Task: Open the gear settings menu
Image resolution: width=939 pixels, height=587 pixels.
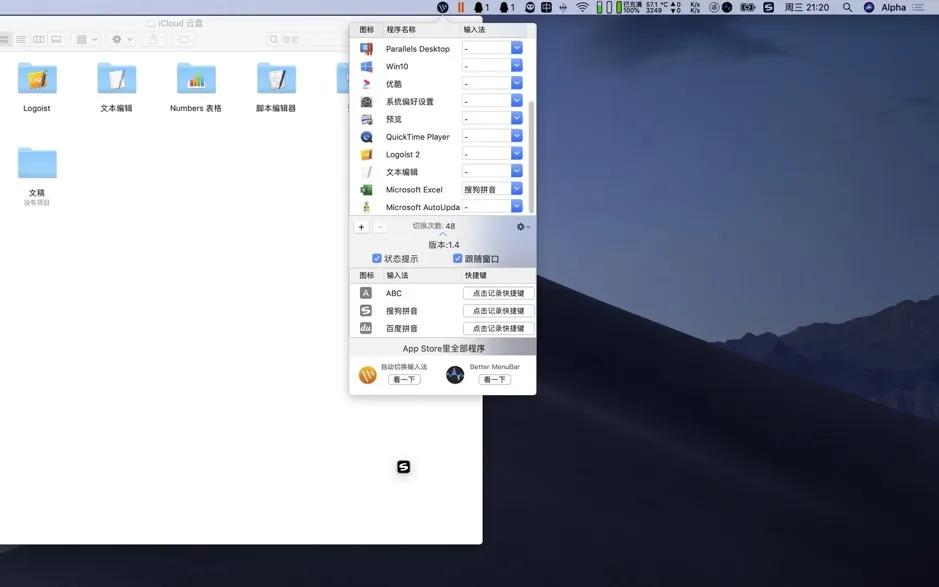Action: tap(521, 226)
